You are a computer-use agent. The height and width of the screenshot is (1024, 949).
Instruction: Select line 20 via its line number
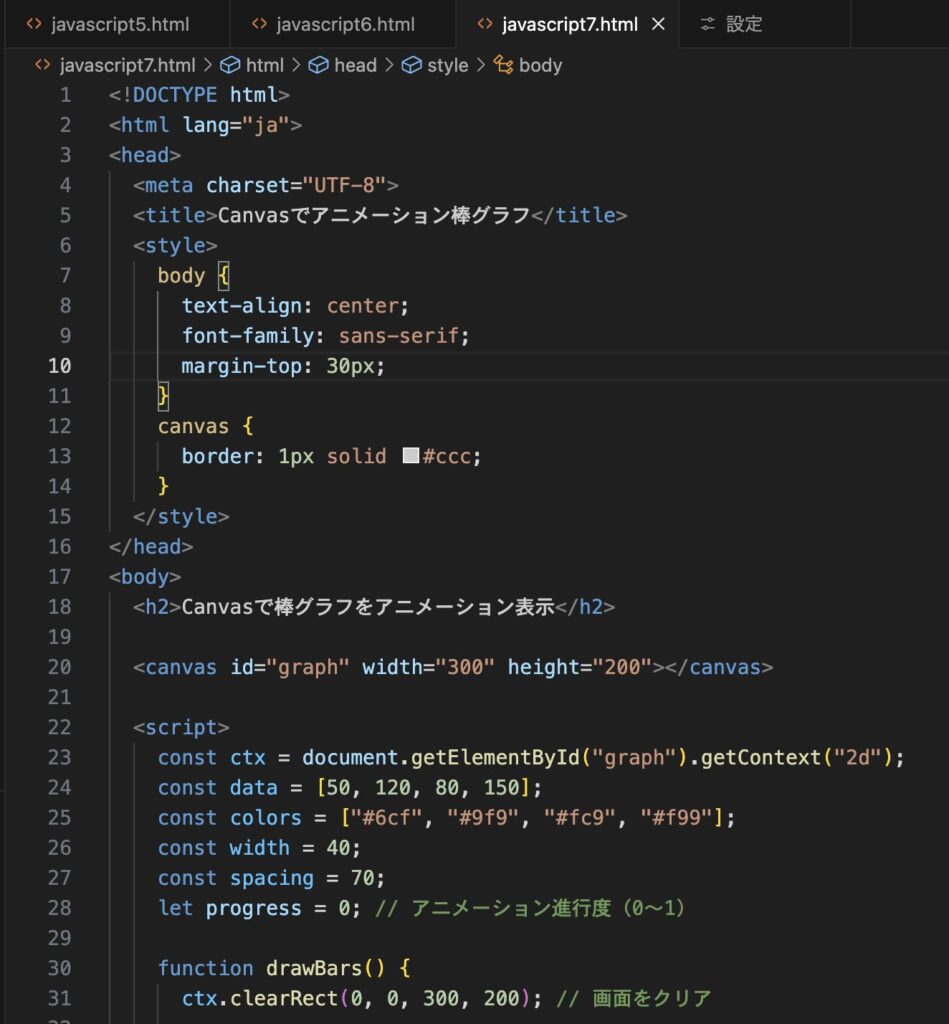(x=60, y=667)
